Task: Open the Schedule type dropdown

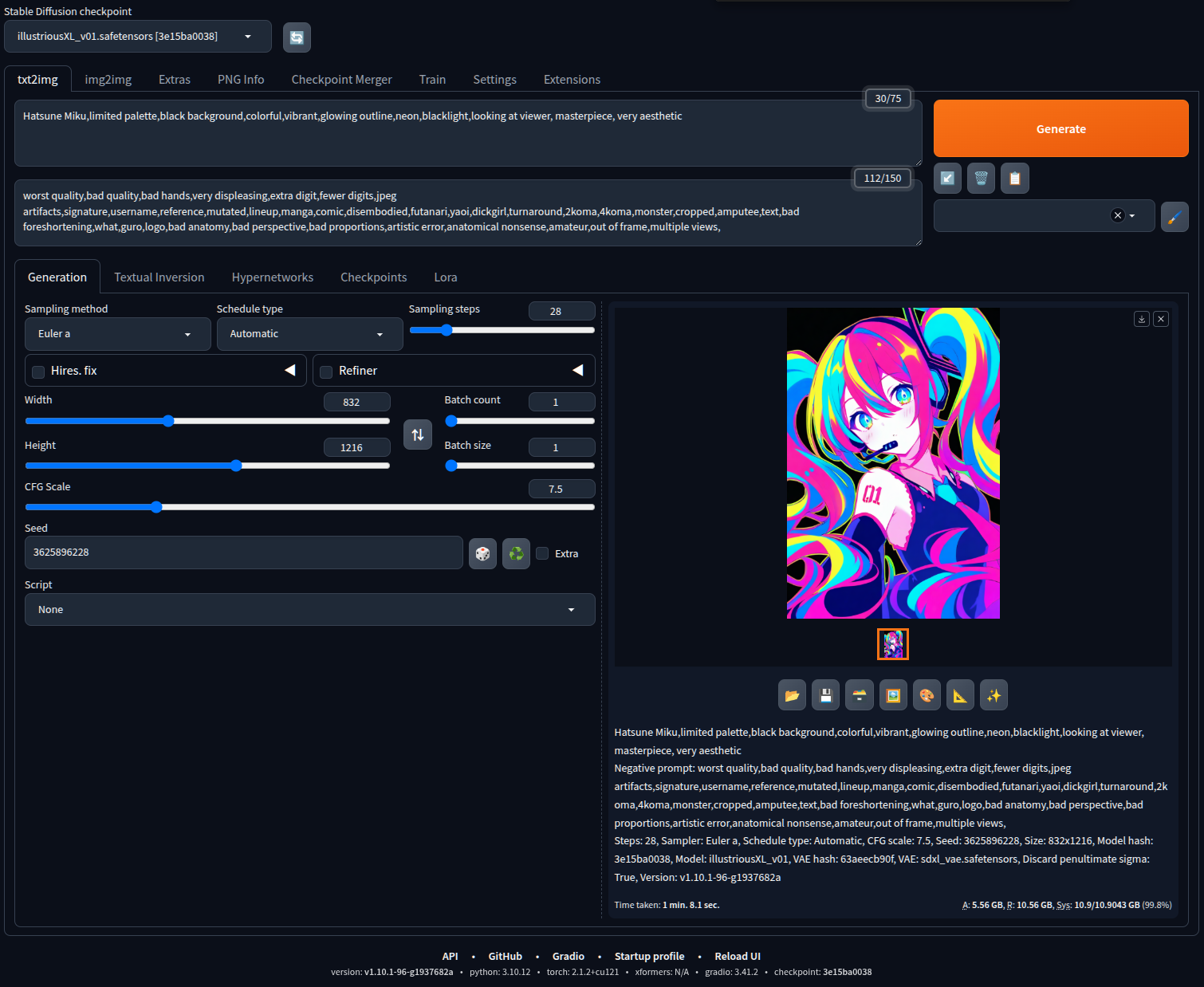Action: [310, 334]
